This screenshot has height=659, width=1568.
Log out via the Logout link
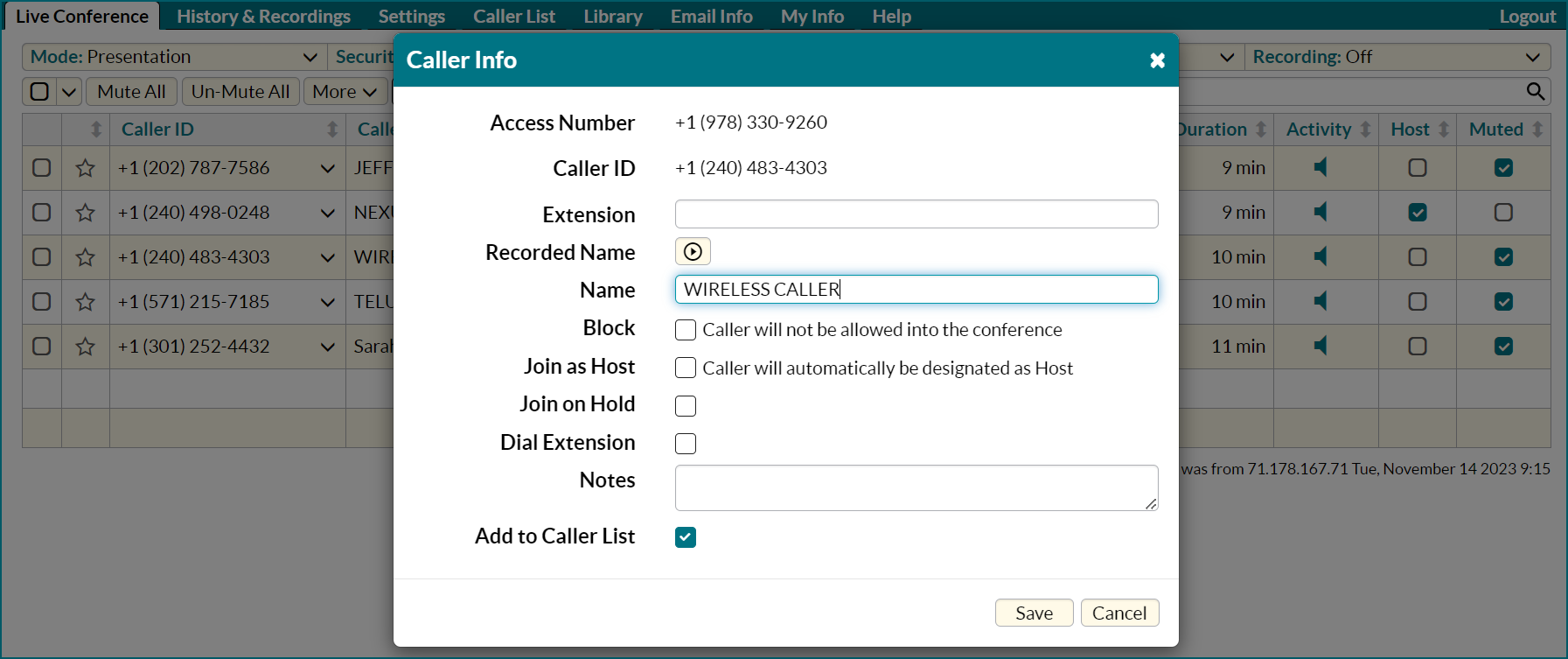tap(1528, 16)
